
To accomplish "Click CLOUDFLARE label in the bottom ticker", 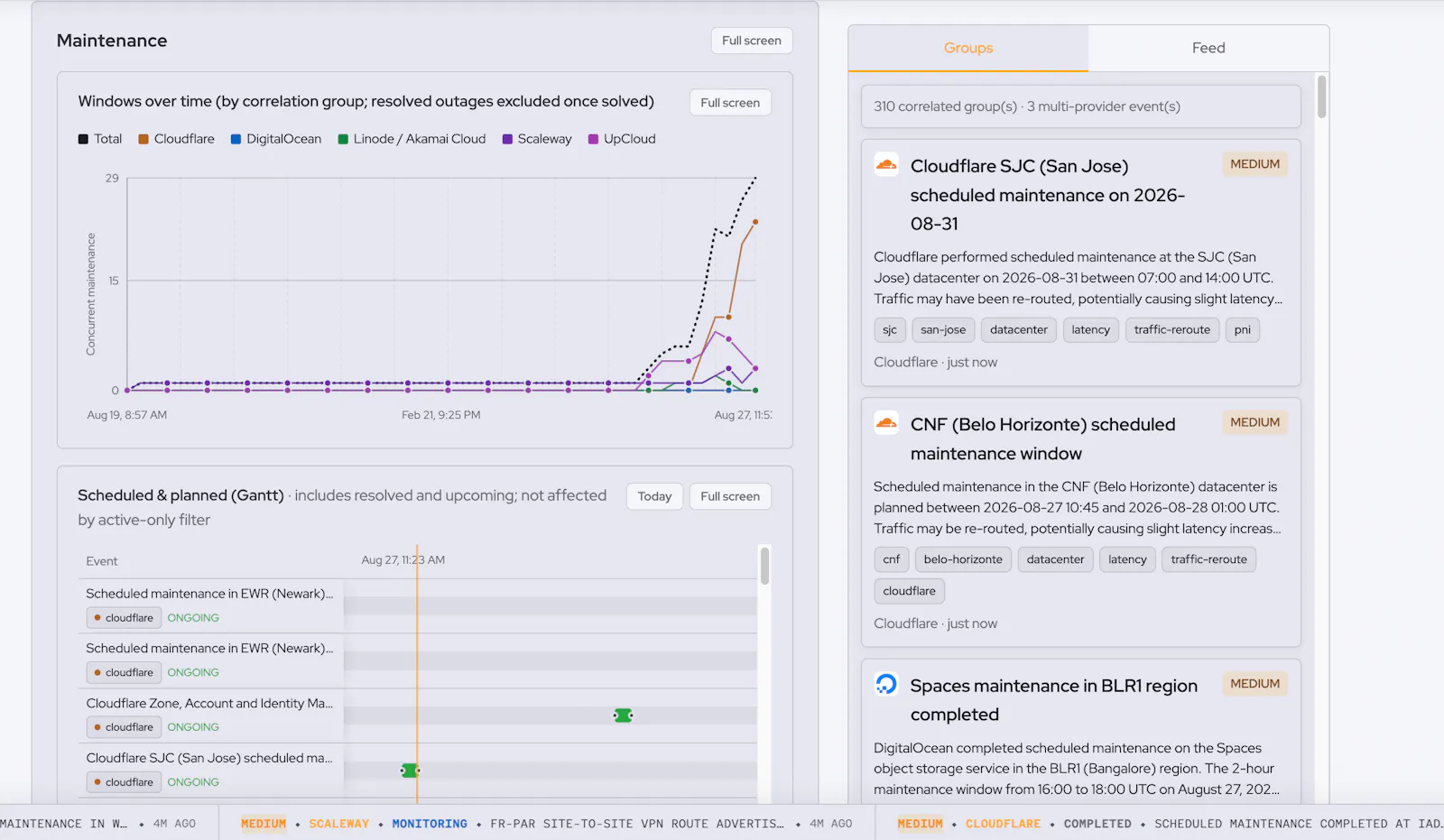I will [x=1003, y=824].
